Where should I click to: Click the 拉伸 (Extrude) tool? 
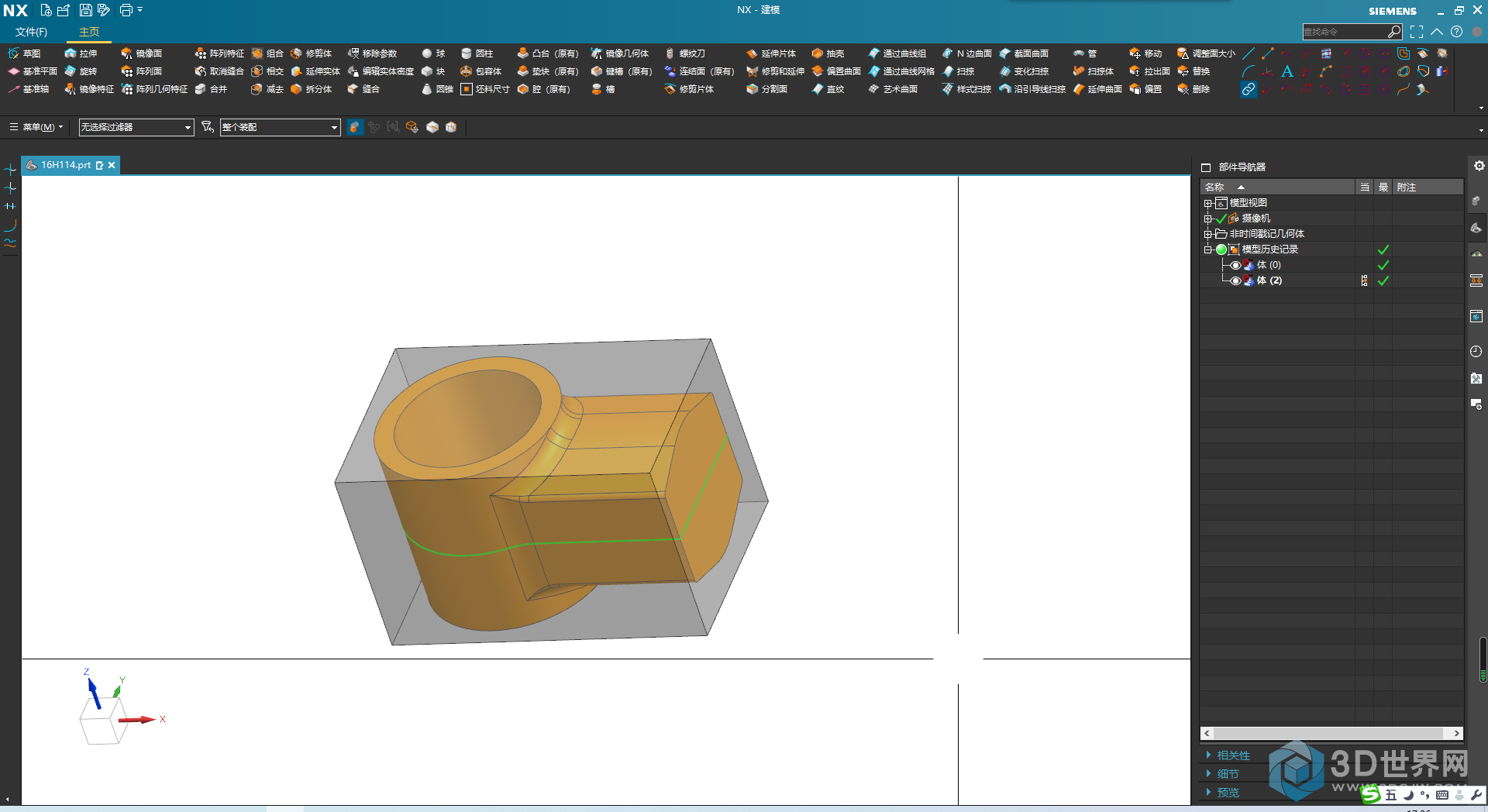coord(81,53)
